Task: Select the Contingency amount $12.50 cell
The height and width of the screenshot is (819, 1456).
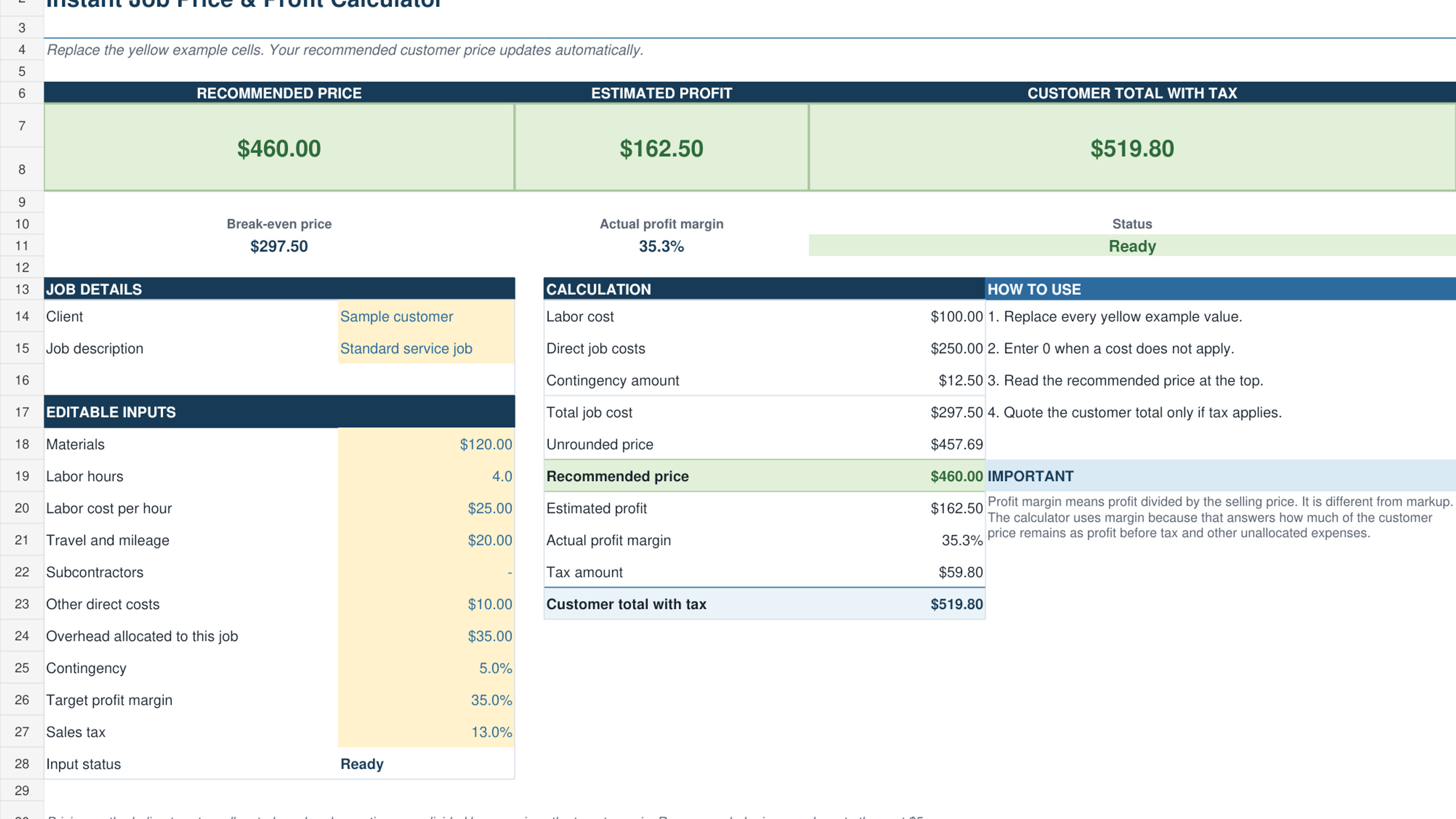Action: (x=961, y=380)
